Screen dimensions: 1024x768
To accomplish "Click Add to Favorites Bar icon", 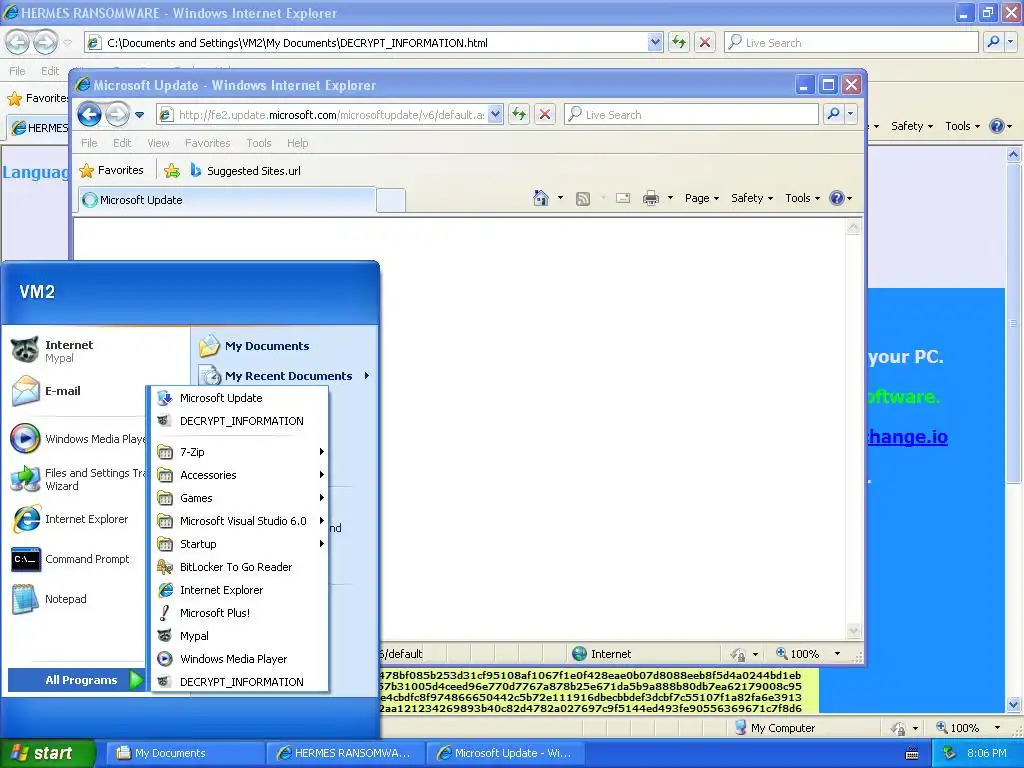I will 172,170.
